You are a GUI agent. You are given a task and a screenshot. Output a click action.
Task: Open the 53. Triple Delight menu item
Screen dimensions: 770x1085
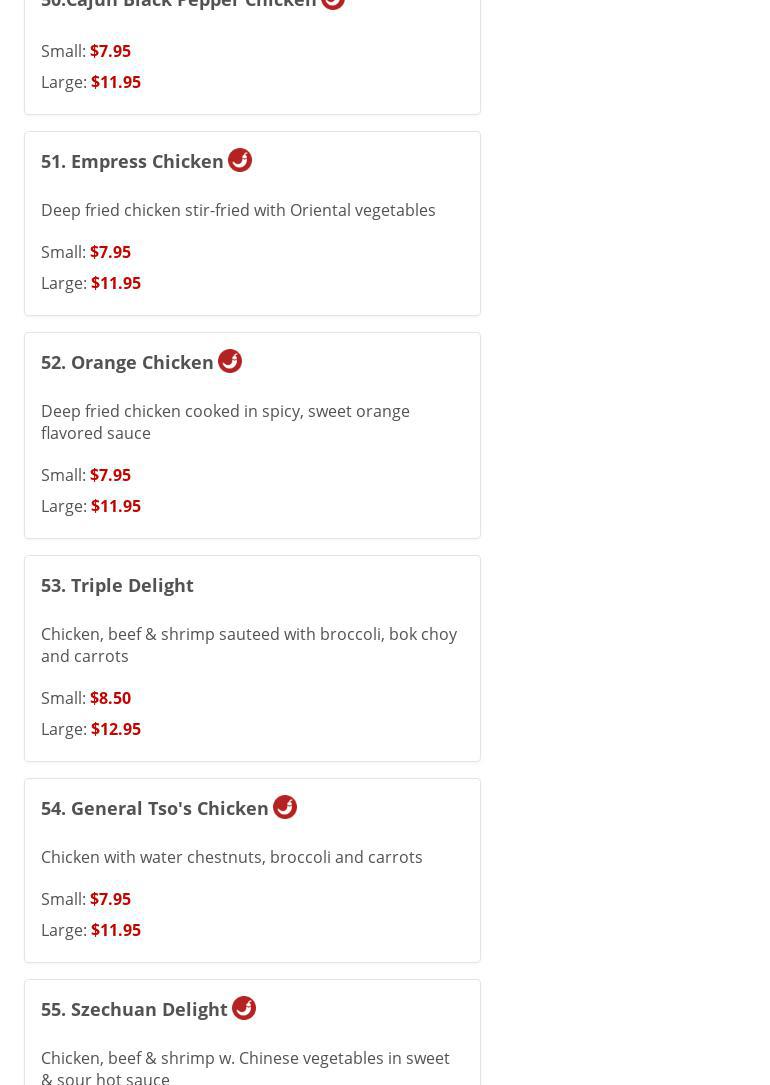[117, 585]
